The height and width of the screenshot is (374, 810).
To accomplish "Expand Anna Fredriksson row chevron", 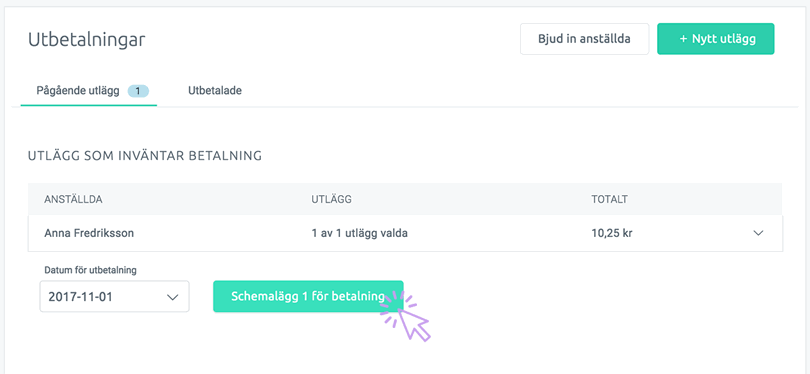I will (758, 233).
